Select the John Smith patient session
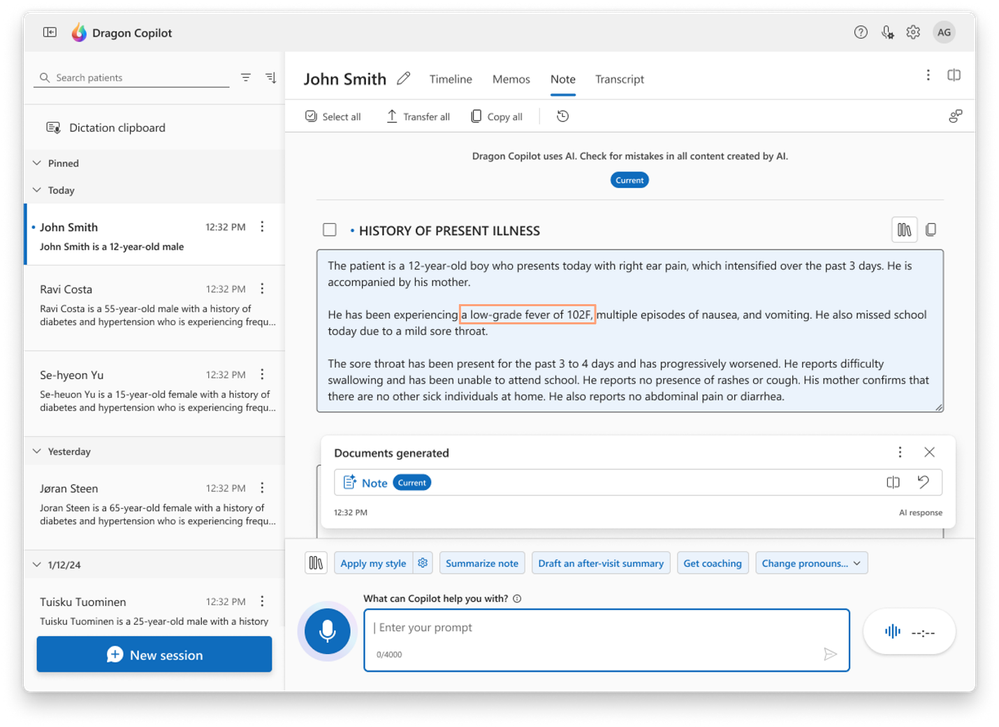The width and height of the screenshot is (999, 727). point(154,235)
